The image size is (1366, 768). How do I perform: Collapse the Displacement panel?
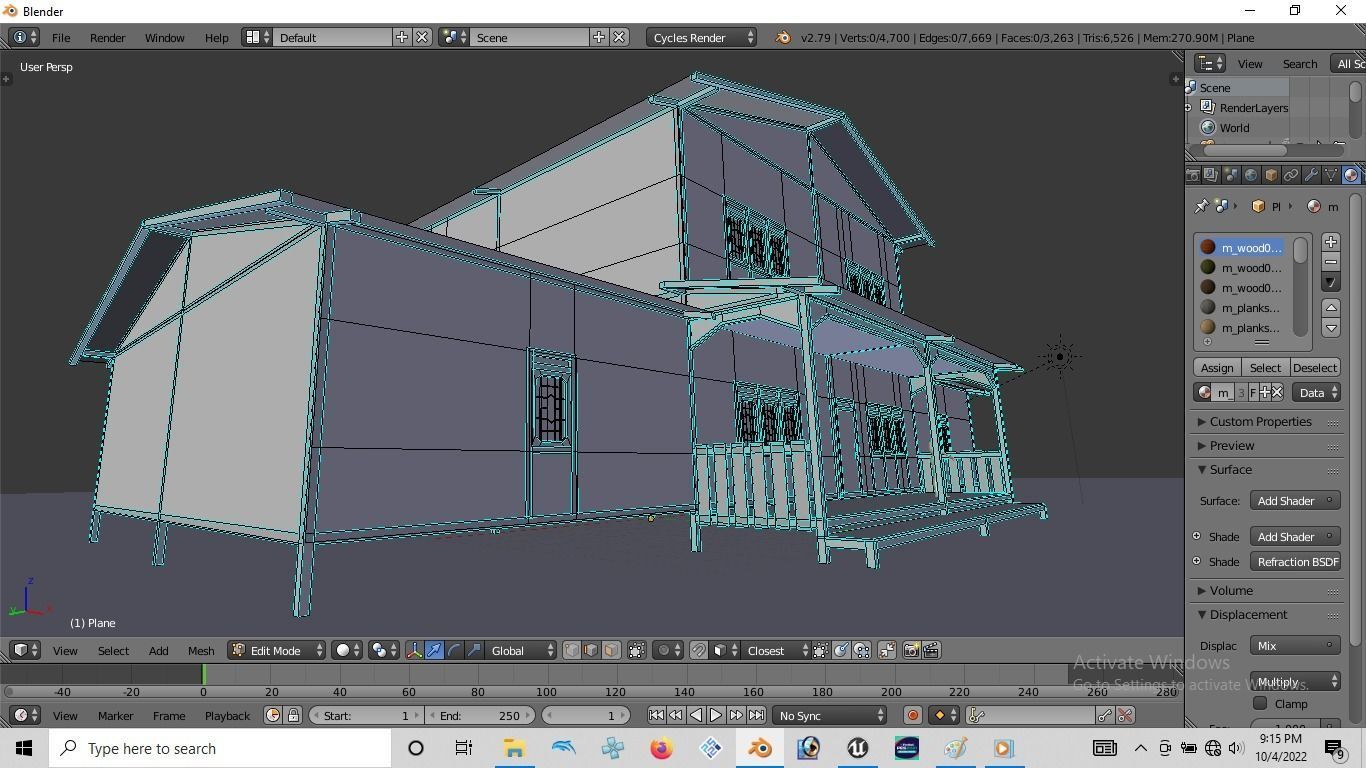point(1247,614)
